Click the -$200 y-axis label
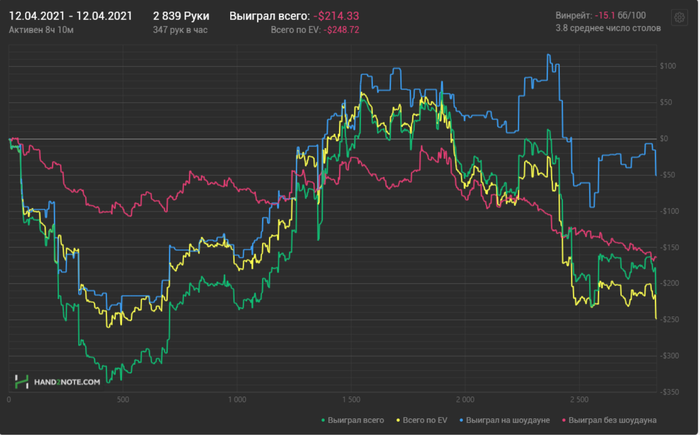Screen dimensions: 700x435 (669, 283)
